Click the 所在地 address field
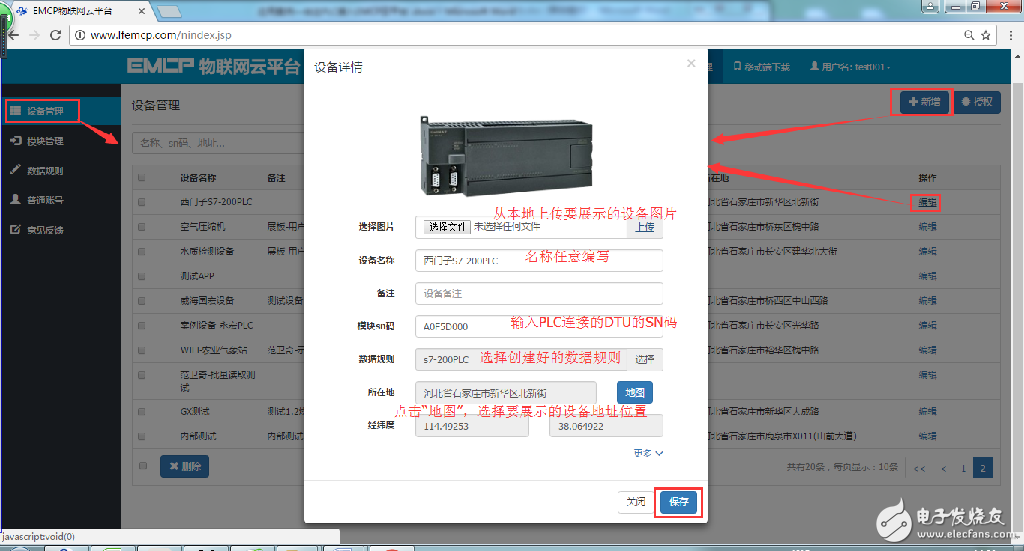Viewport: 1024px width, 551px height. [x=505, y=393]
